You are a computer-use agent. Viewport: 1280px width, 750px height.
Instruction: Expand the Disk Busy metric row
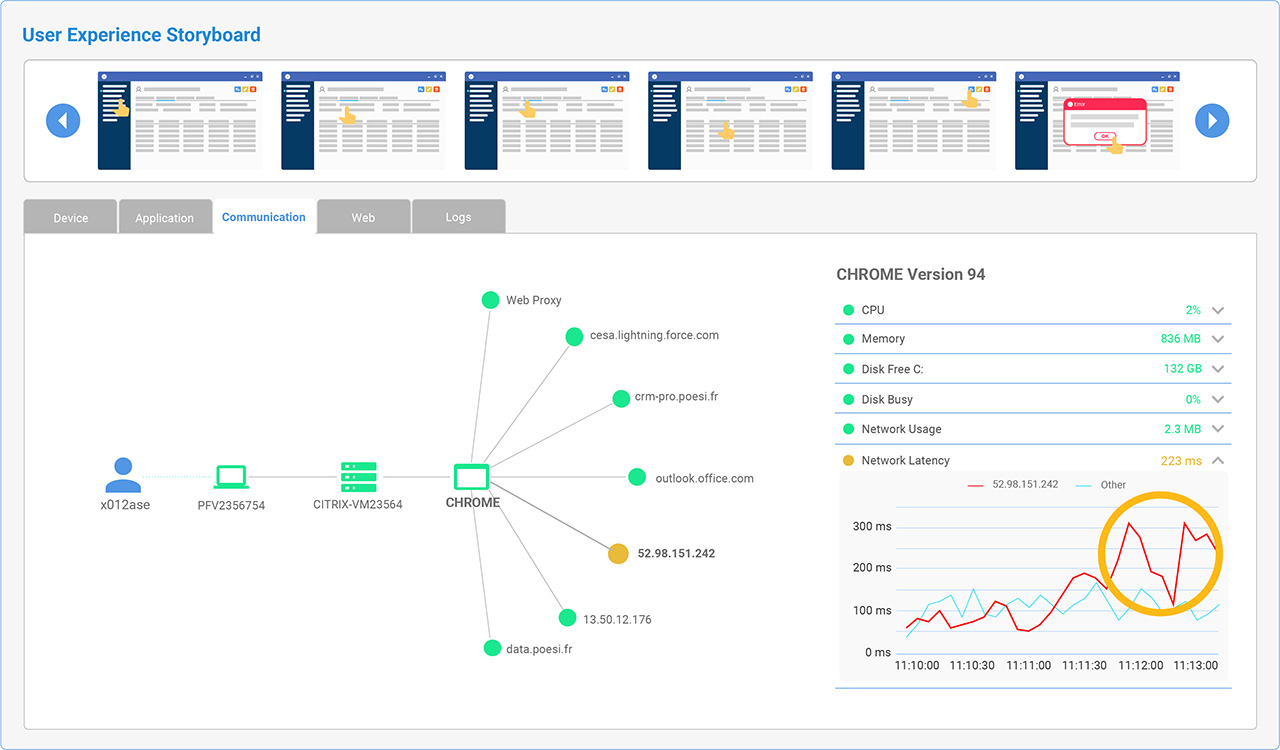click(1217, 400)
